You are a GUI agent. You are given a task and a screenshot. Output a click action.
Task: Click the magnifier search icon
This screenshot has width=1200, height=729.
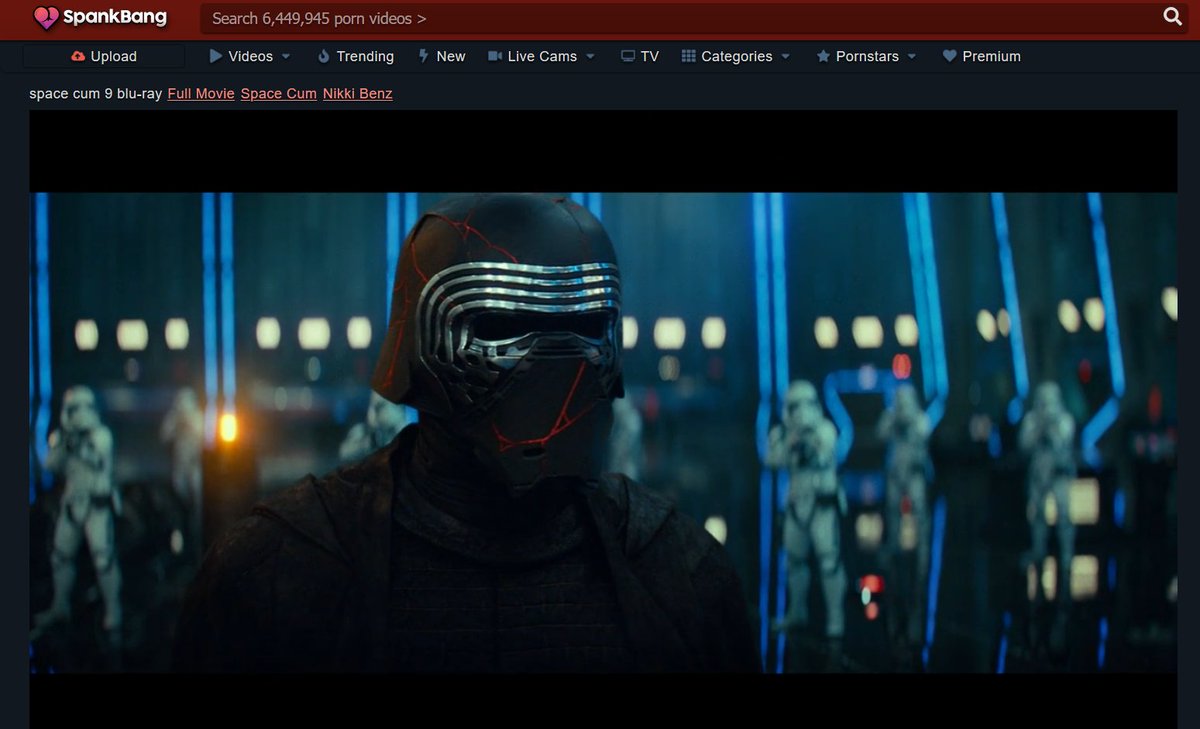(1173, 16)
